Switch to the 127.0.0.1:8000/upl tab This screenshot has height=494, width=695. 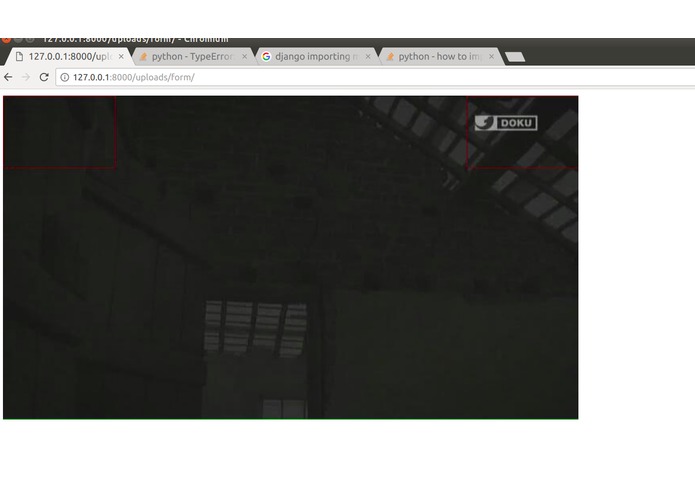[x=69, y=57]
